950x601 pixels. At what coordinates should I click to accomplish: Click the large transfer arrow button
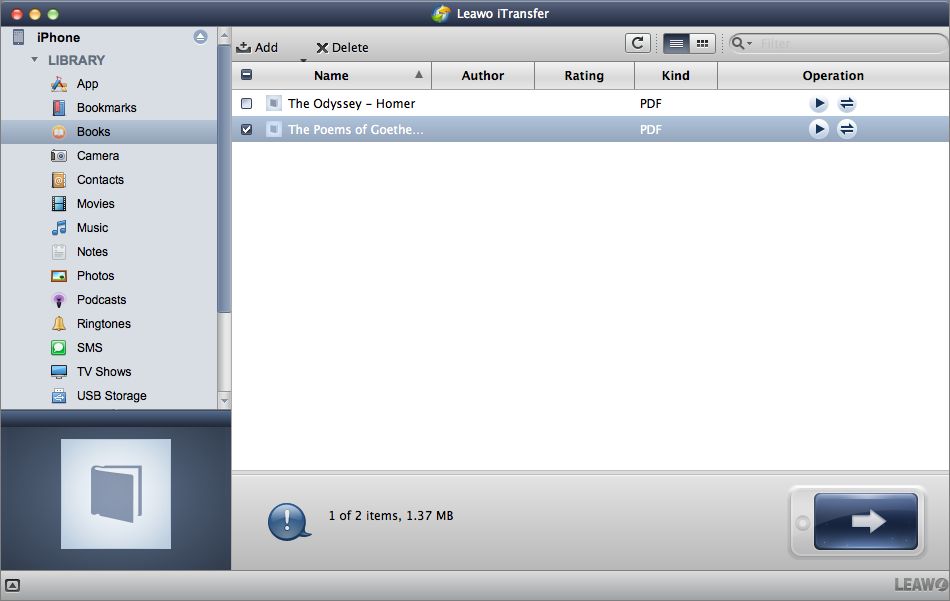(x=865, y=521)
